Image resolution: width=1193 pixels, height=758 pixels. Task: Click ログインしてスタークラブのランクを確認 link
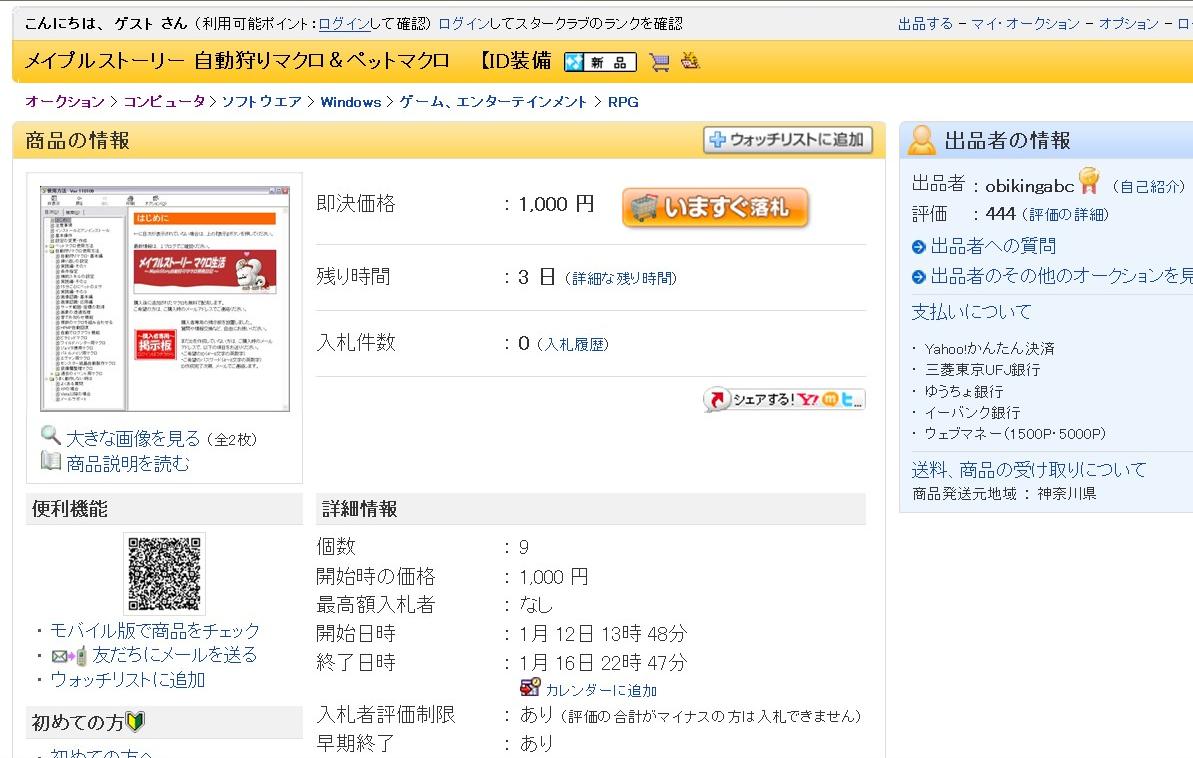pos(561,24)
